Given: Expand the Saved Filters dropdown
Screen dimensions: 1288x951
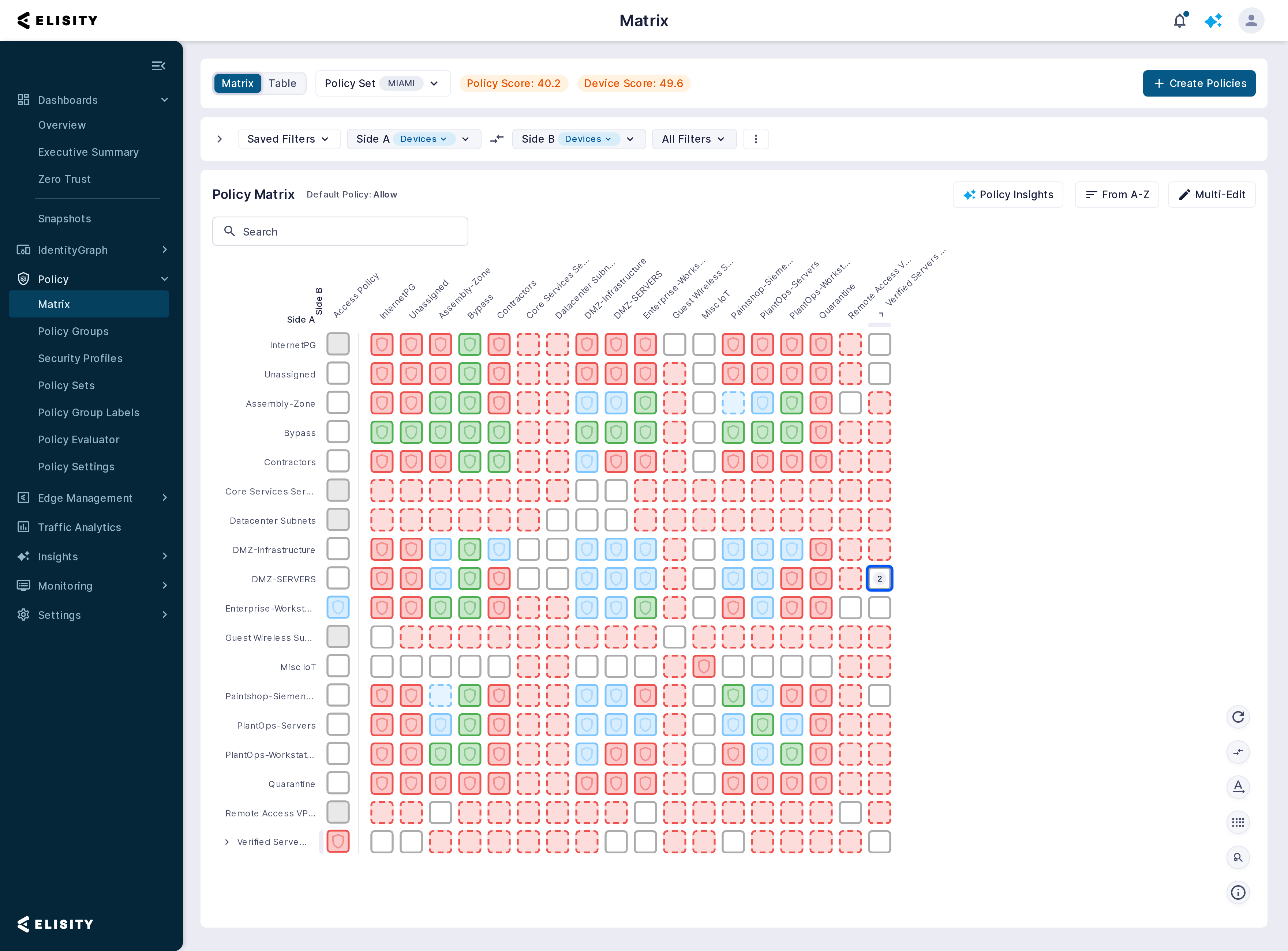Looking at the screenshot, I should [288, 139].
